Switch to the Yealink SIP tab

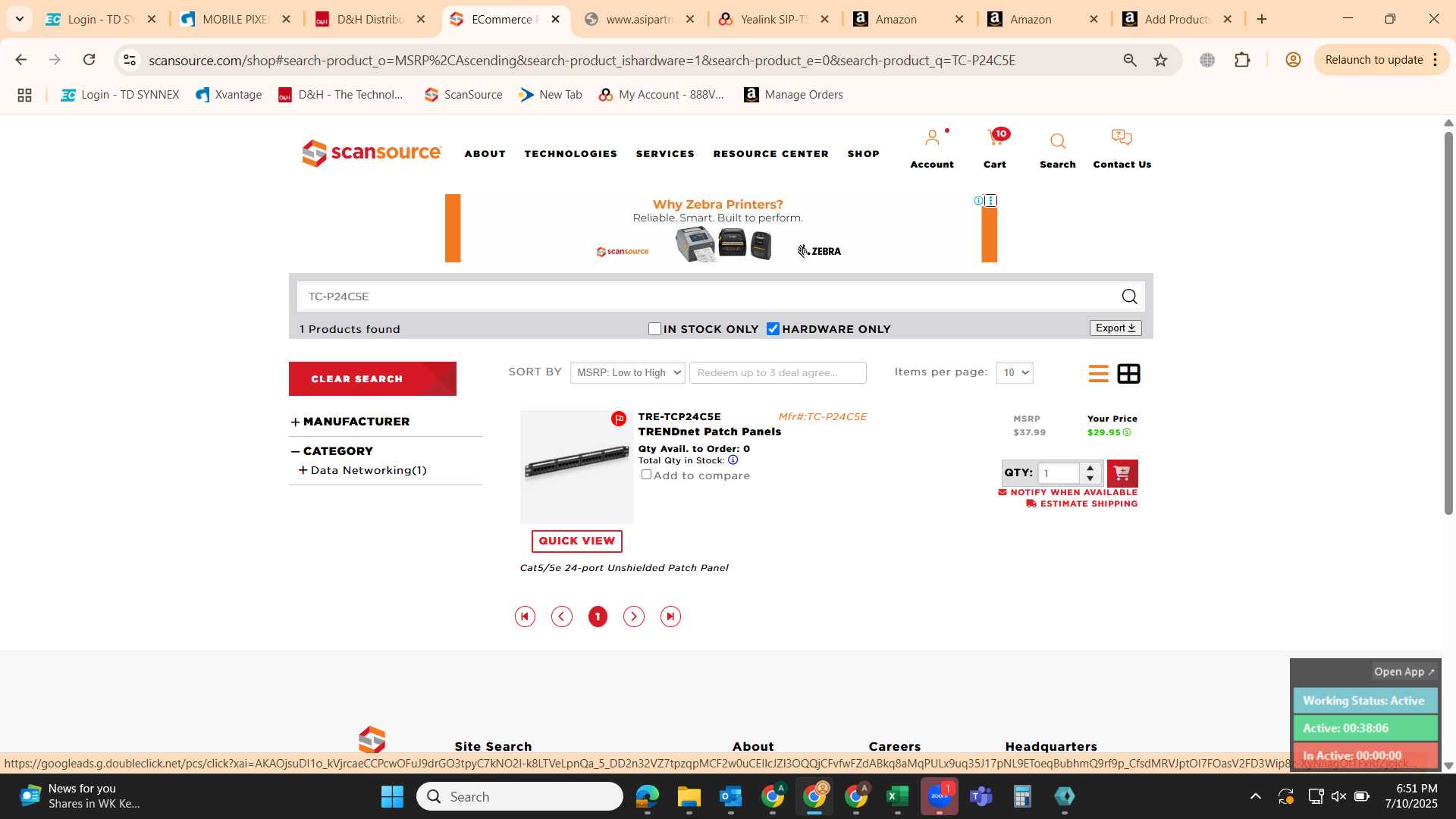pyautogui.click(x=774, y=20)
